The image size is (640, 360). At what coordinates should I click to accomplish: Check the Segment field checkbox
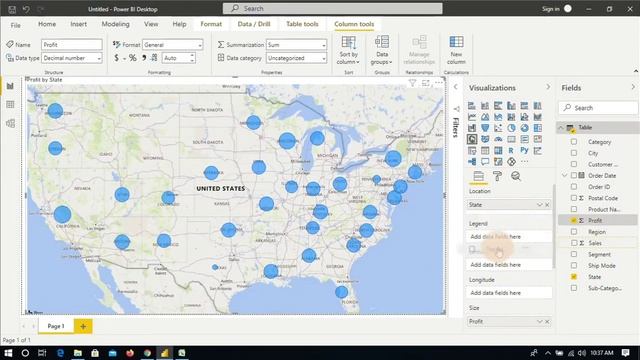574,254
